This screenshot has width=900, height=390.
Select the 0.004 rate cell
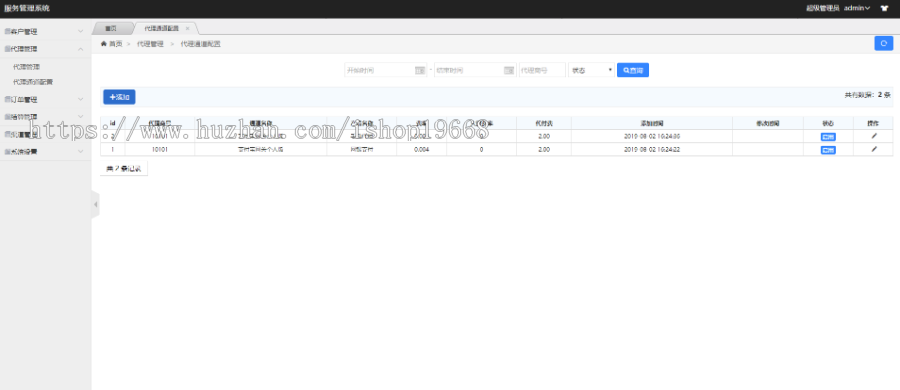point(421,149)
